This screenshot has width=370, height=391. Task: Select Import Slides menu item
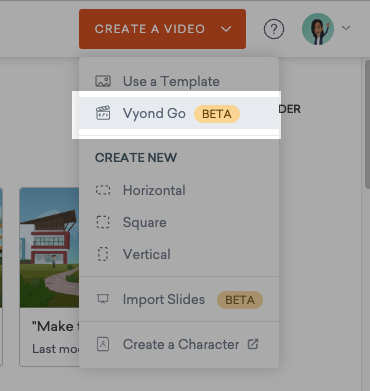click(x=179, y=299)
